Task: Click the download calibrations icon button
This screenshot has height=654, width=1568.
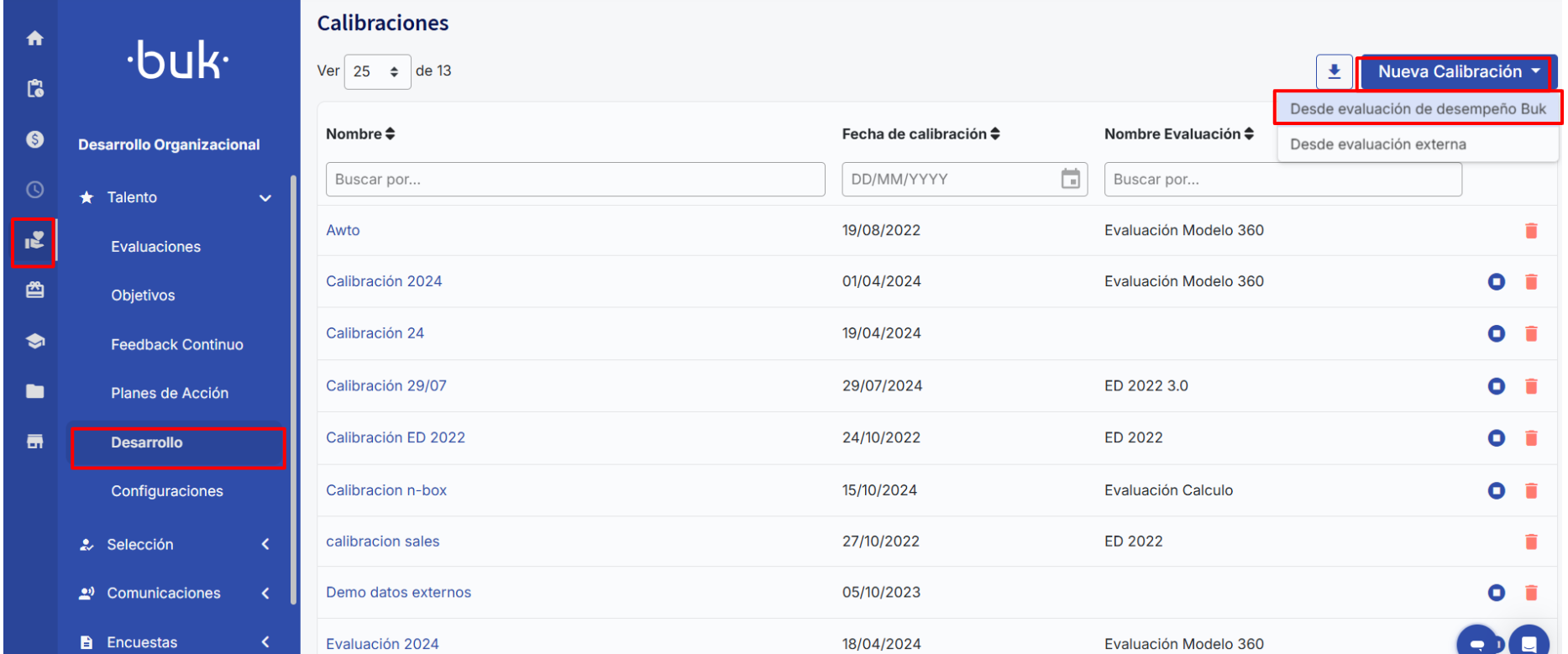Action: tap(1334, 72)
